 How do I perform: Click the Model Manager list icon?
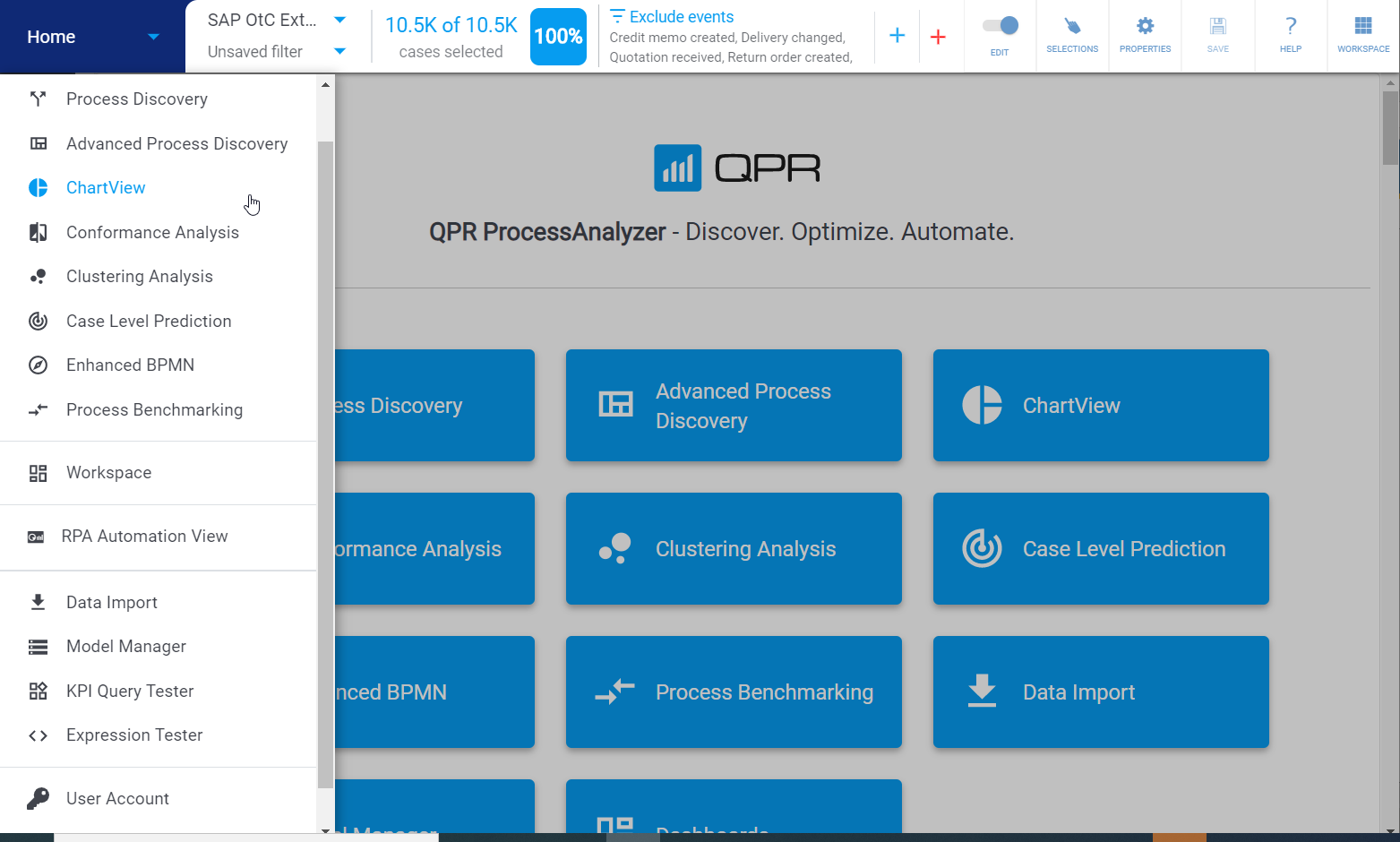click(x=38, y=647)
